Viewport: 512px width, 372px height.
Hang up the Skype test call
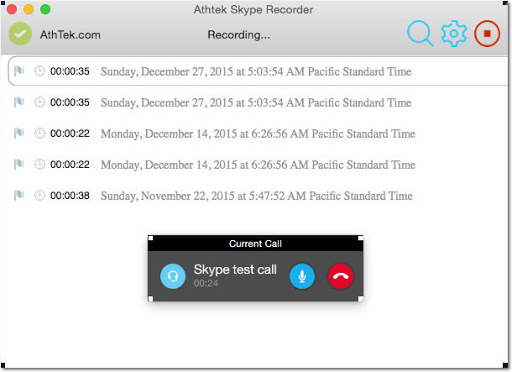click(341, 276)
